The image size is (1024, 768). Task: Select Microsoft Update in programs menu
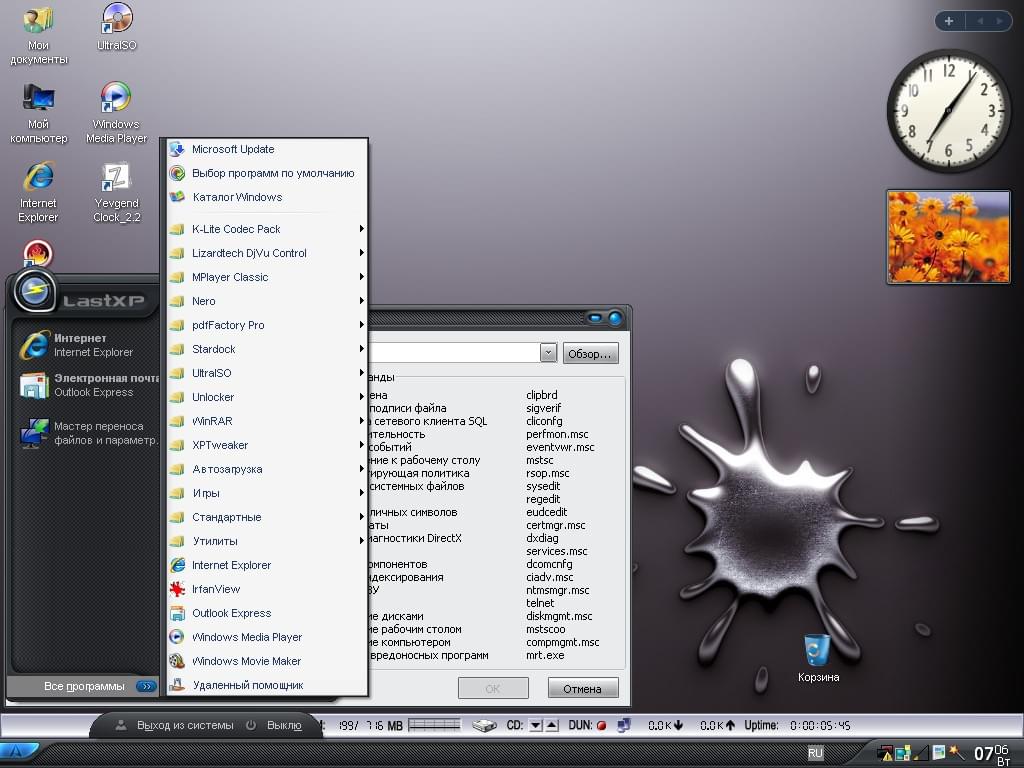click(267, 150)
